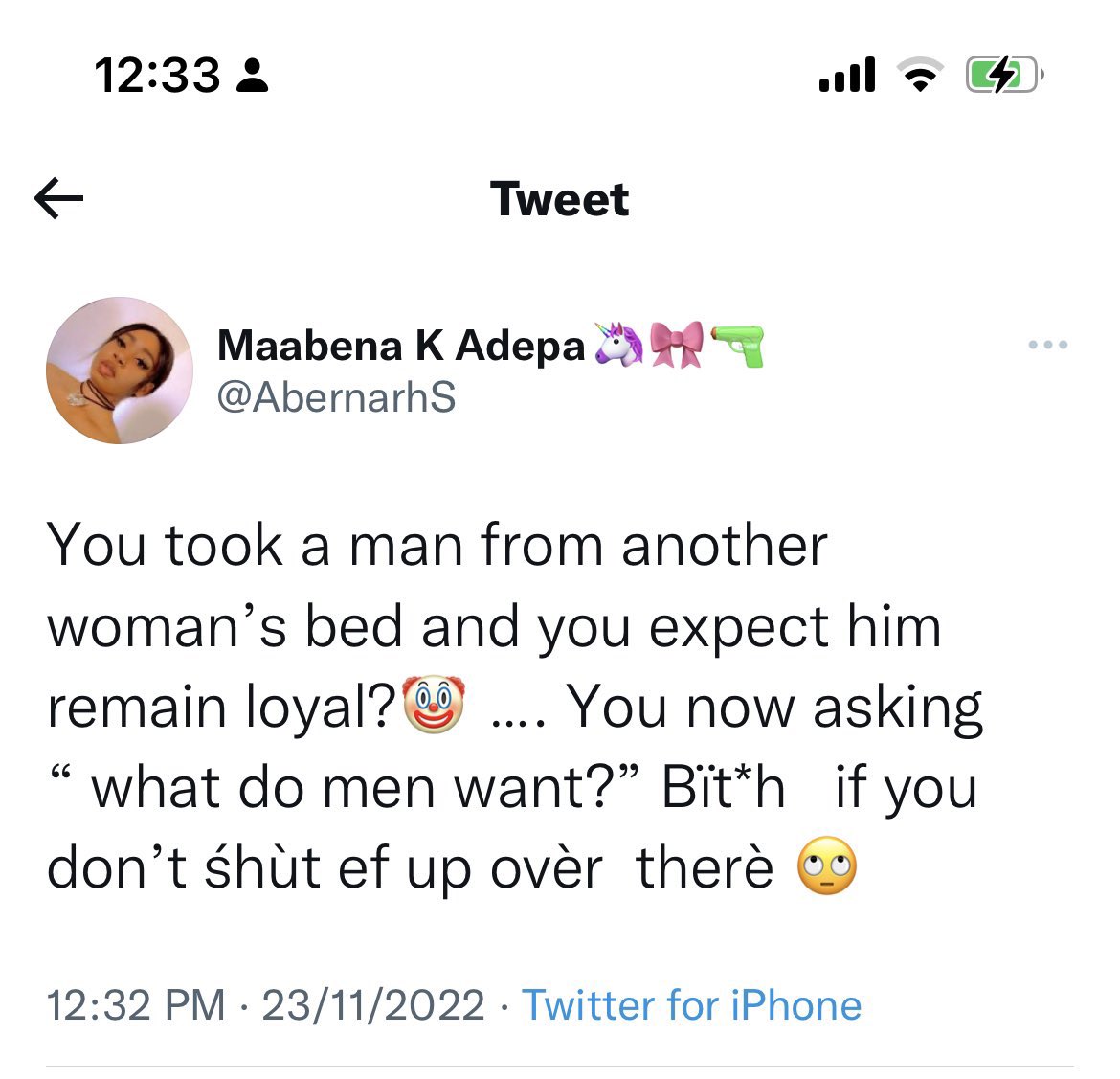
Task: Tap the unicorn emoji in the name
Action: (x=618, y=345)
